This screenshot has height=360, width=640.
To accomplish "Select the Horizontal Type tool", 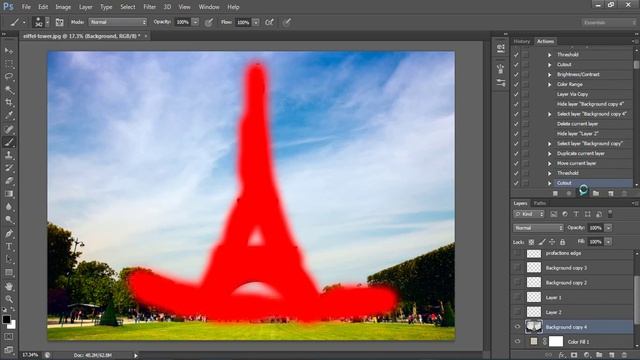I will pos(9,247).
